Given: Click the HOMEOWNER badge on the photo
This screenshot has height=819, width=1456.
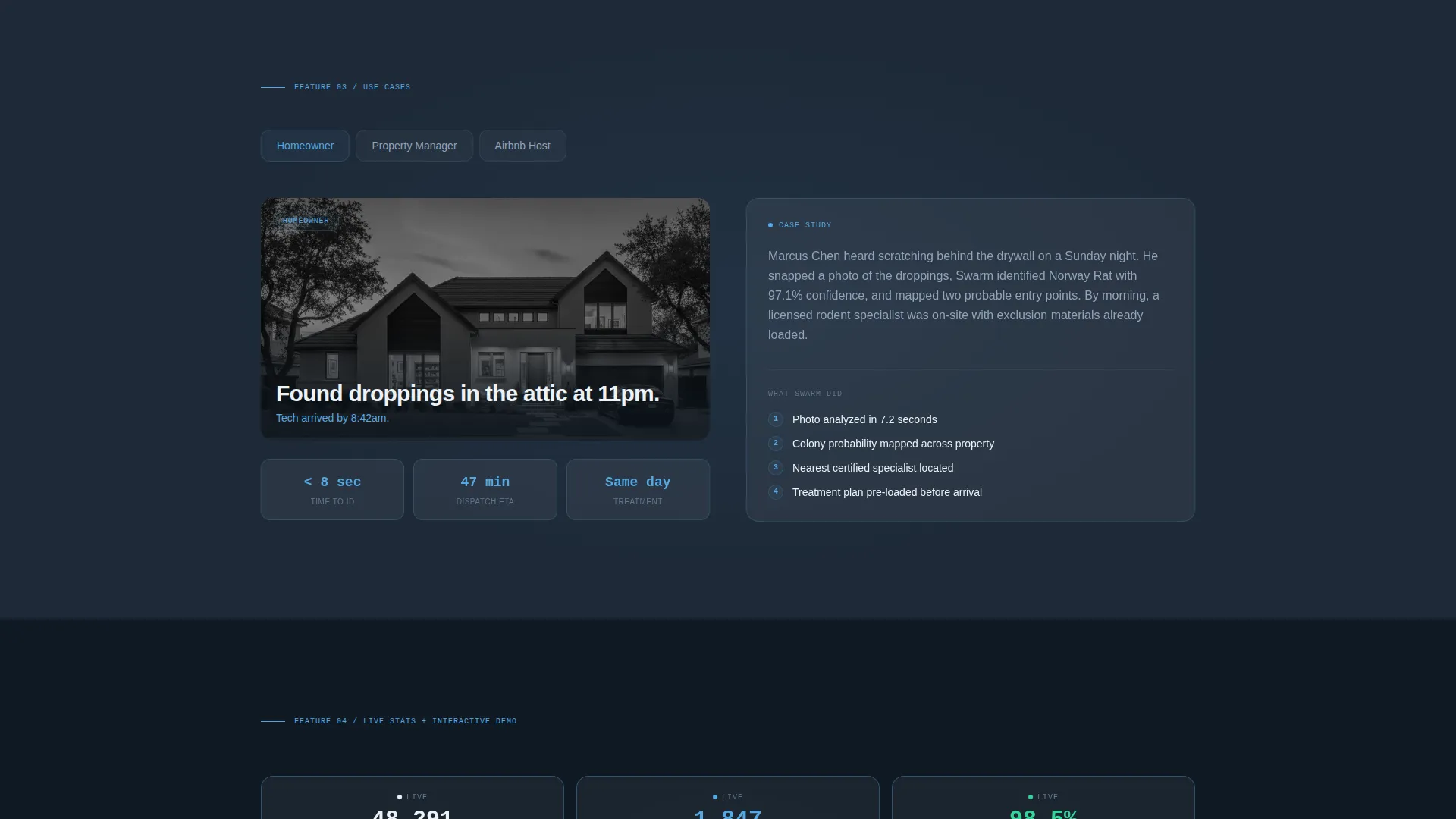Looking at the screenshot, I should click(x=306, y=221).
